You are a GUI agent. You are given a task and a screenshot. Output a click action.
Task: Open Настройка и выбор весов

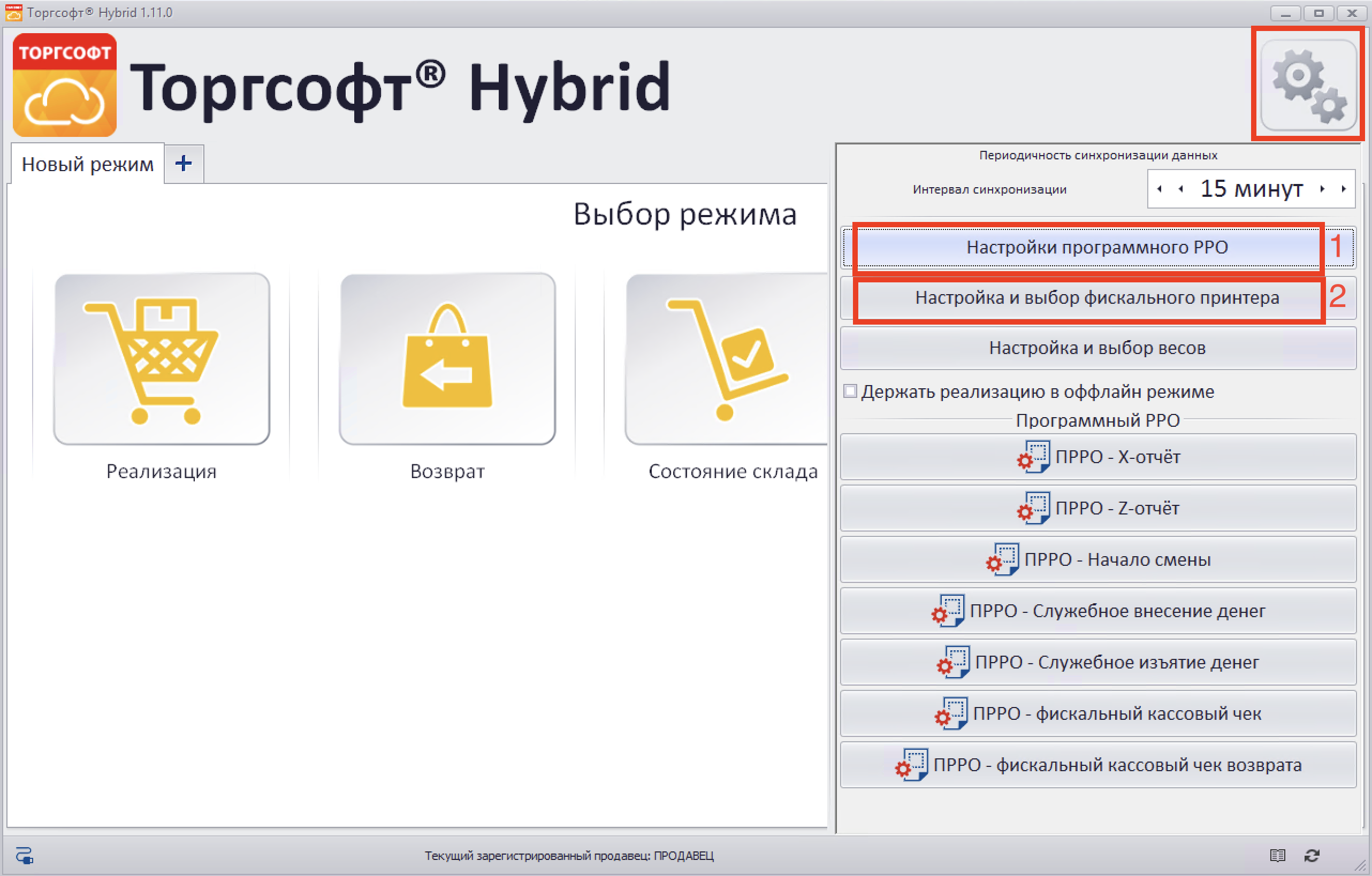[1097, 348]
